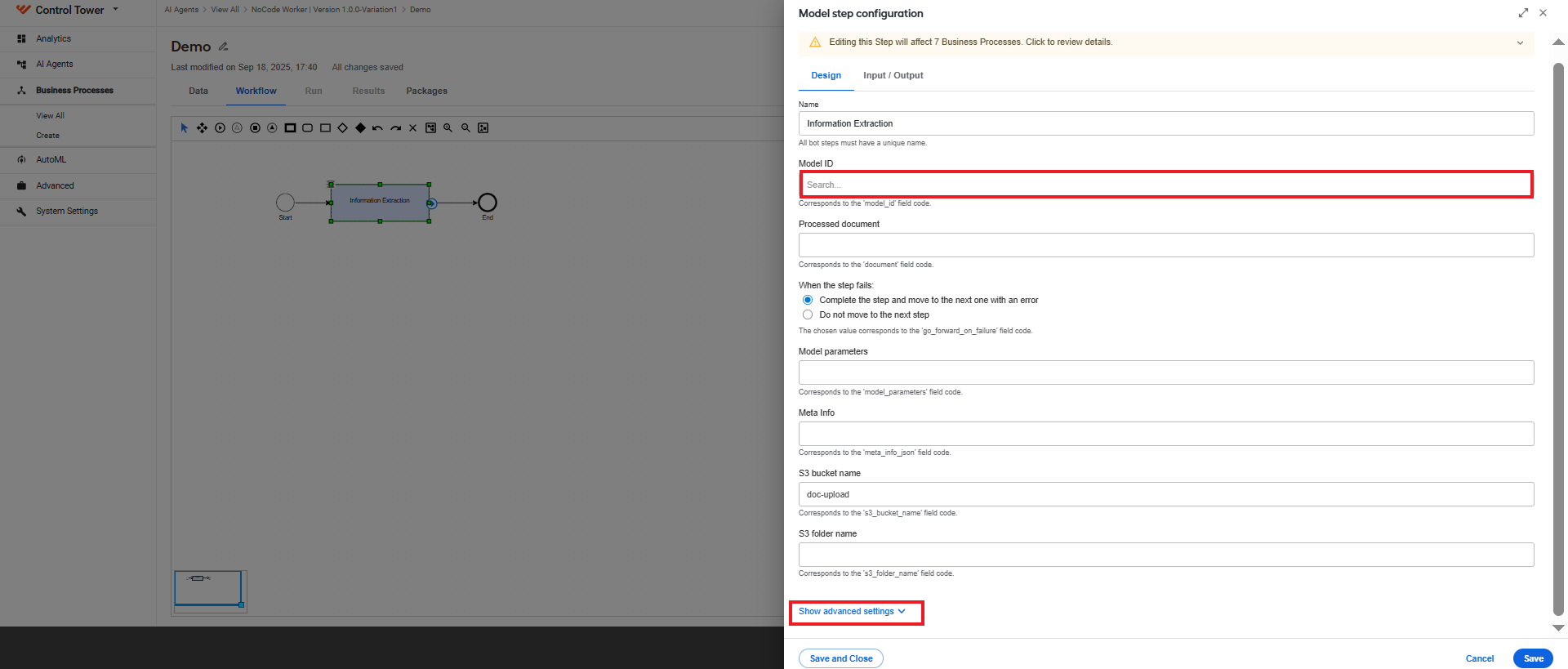This screenshot has height=669, width=1568.
Task: Zoom out on the workflow canvas
Action: pyautogui.click(x=465, y=128)
